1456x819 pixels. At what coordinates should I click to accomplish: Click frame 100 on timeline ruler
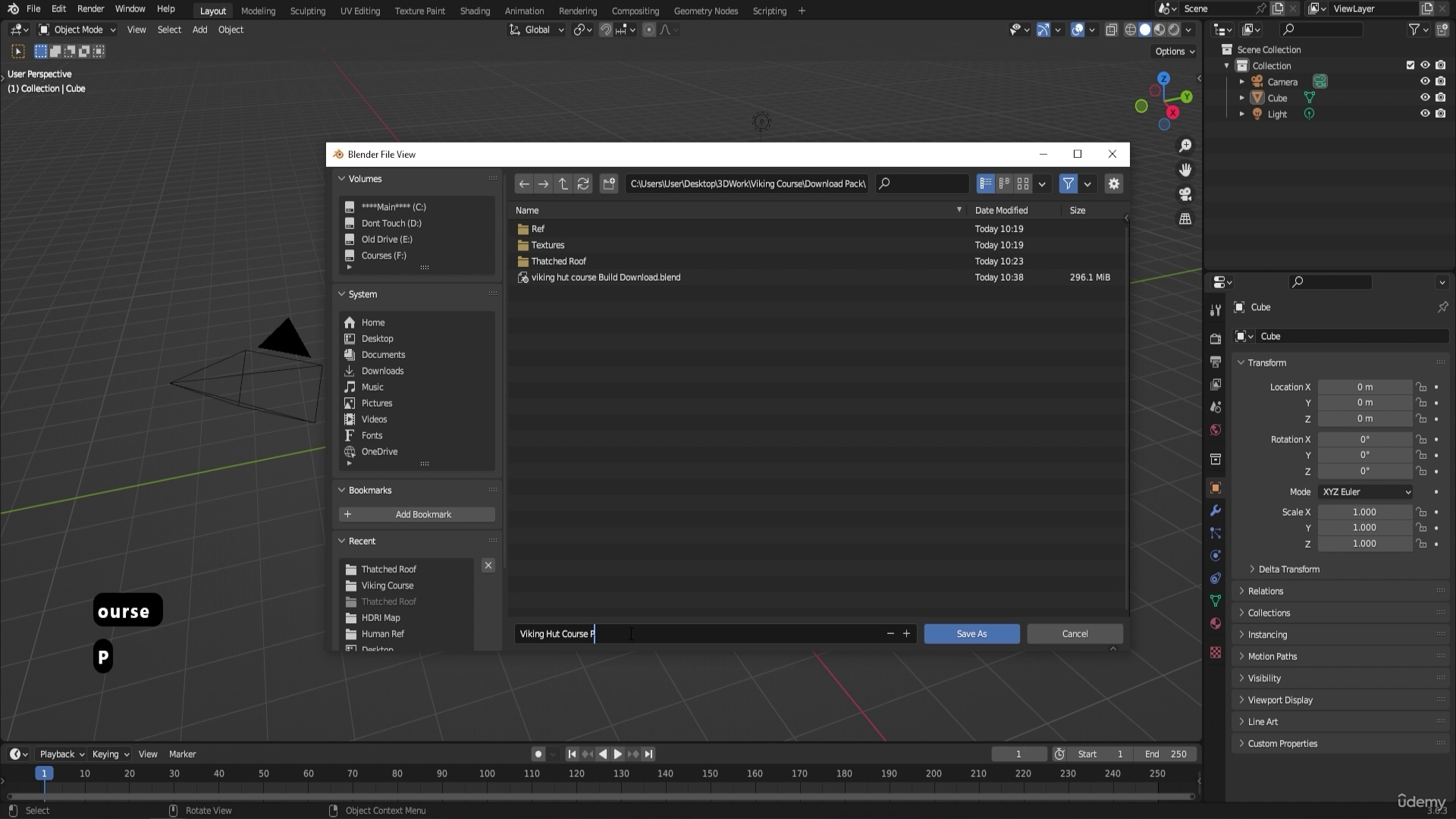(x=487, y=773)
